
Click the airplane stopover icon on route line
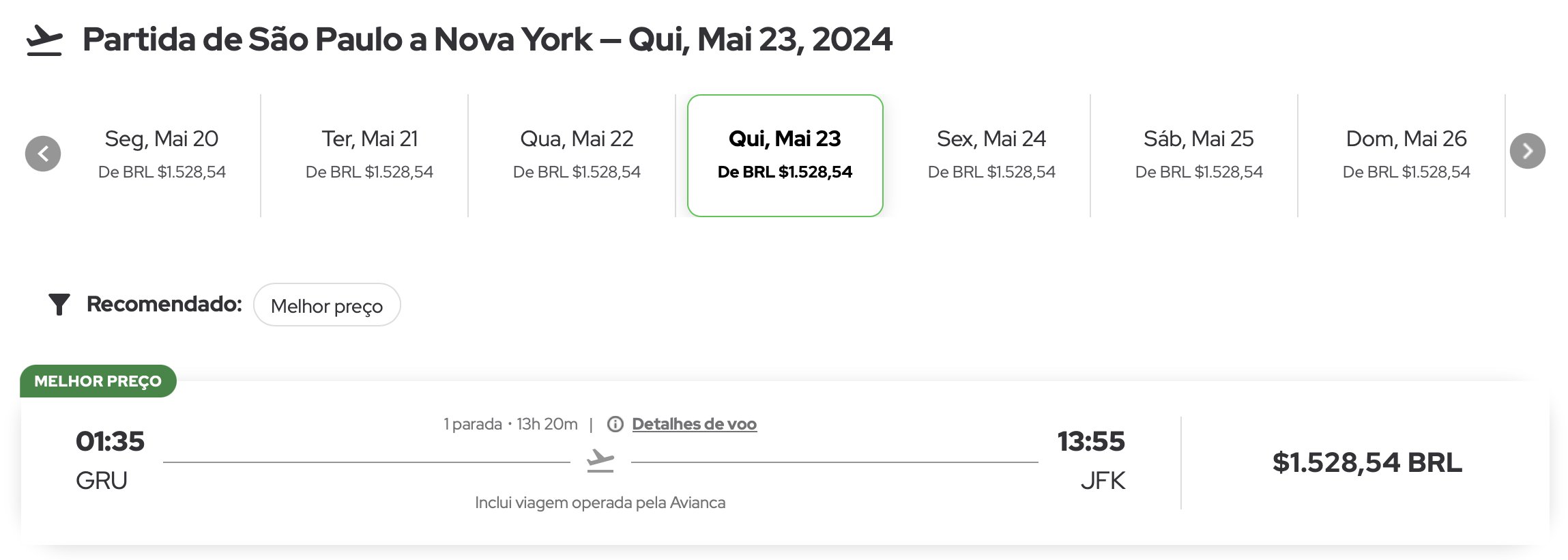click(600, 461)
